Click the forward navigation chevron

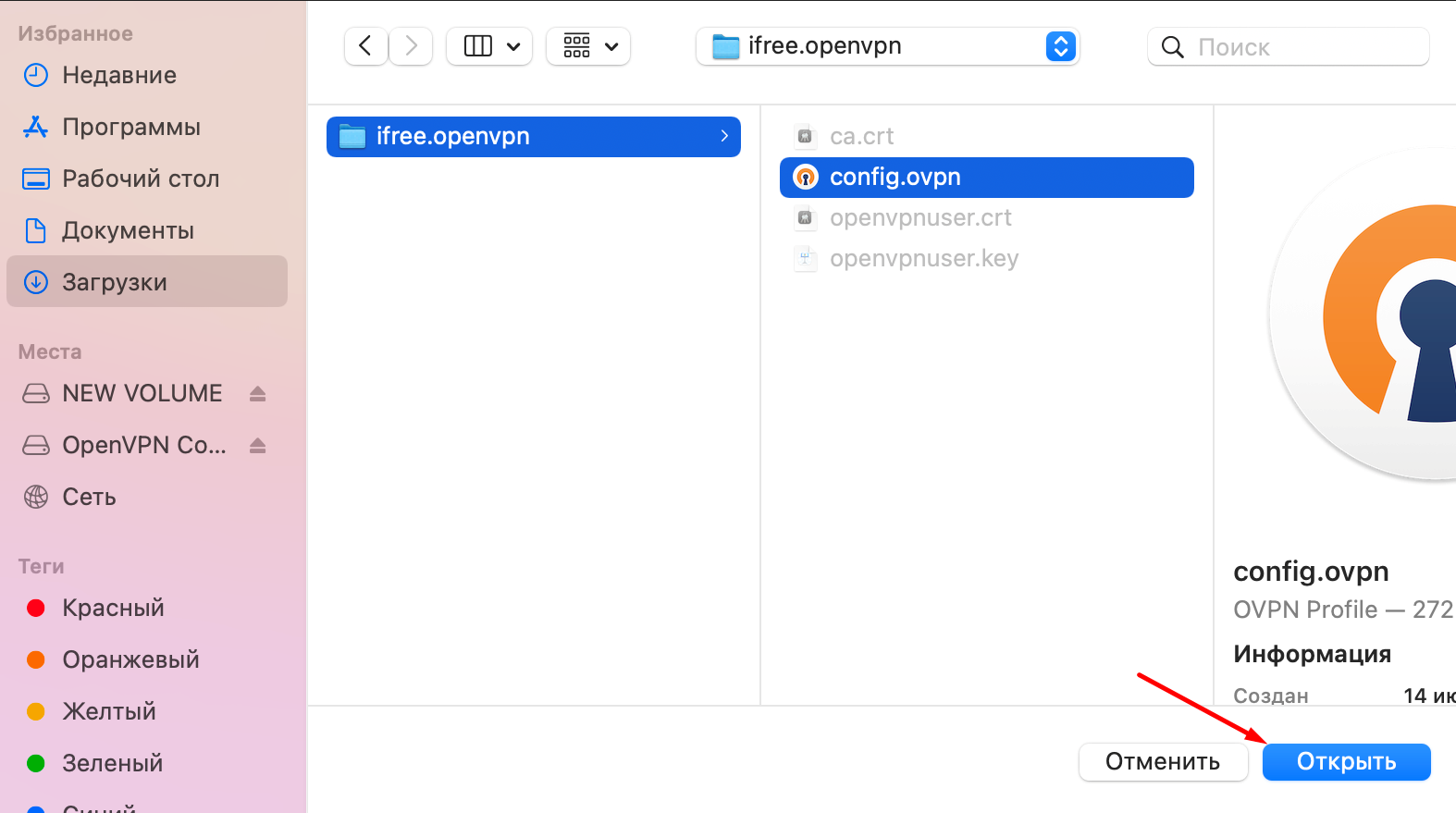(411, 46)
